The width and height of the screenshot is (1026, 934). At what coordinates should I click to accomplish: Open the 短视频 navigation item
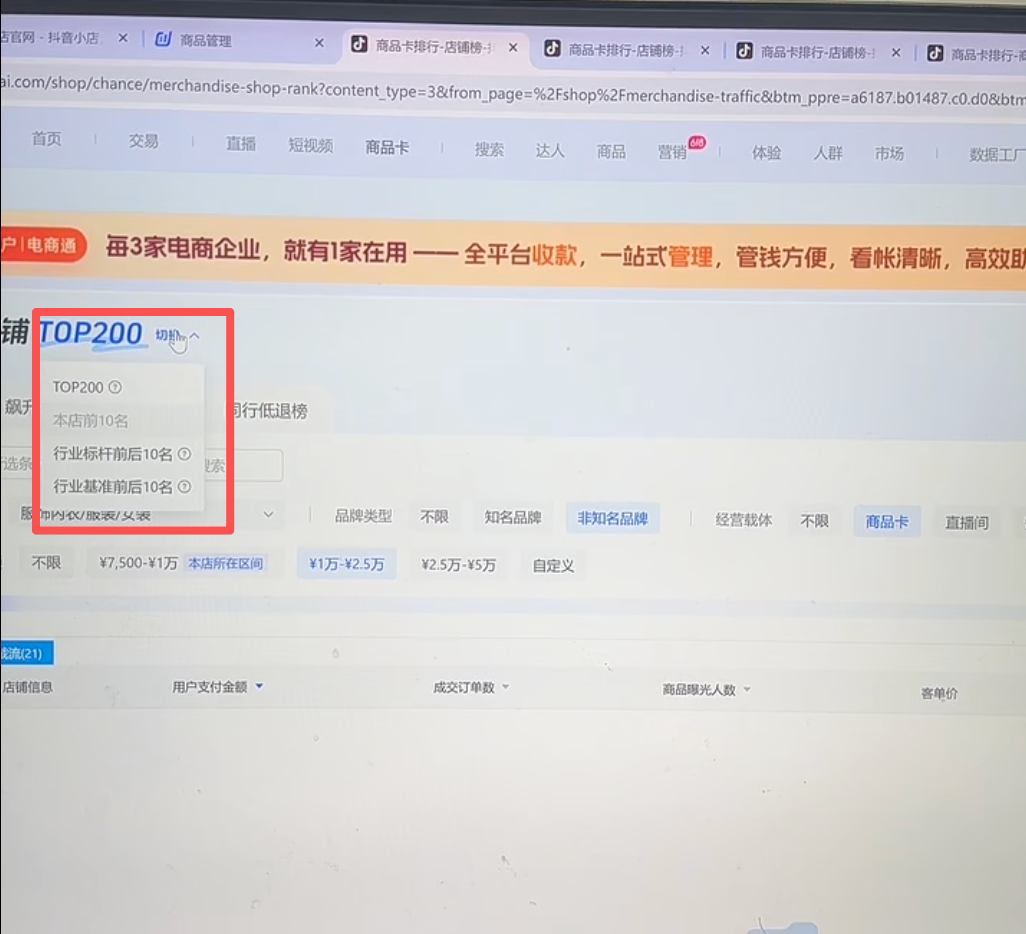[x=311, y=145]
